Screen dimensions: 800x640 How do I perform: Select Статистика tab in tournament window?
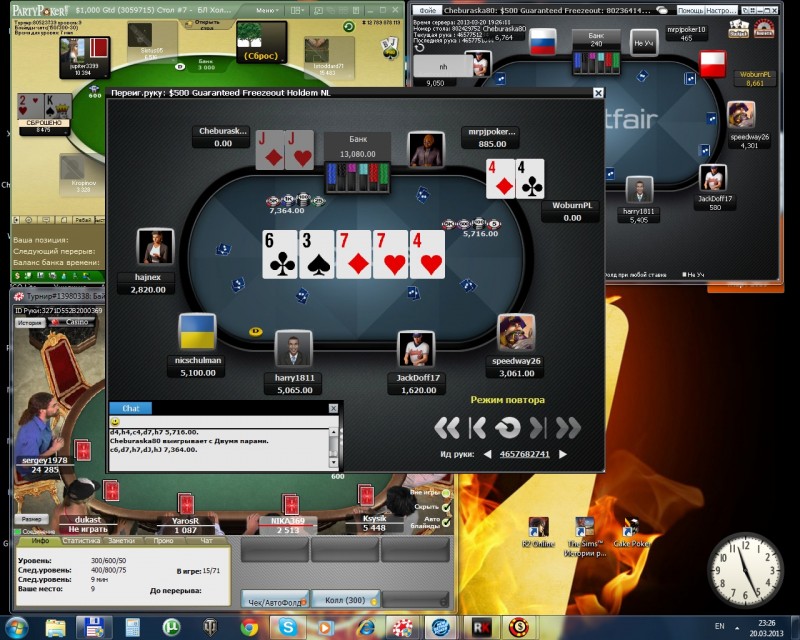click(81, 540)
